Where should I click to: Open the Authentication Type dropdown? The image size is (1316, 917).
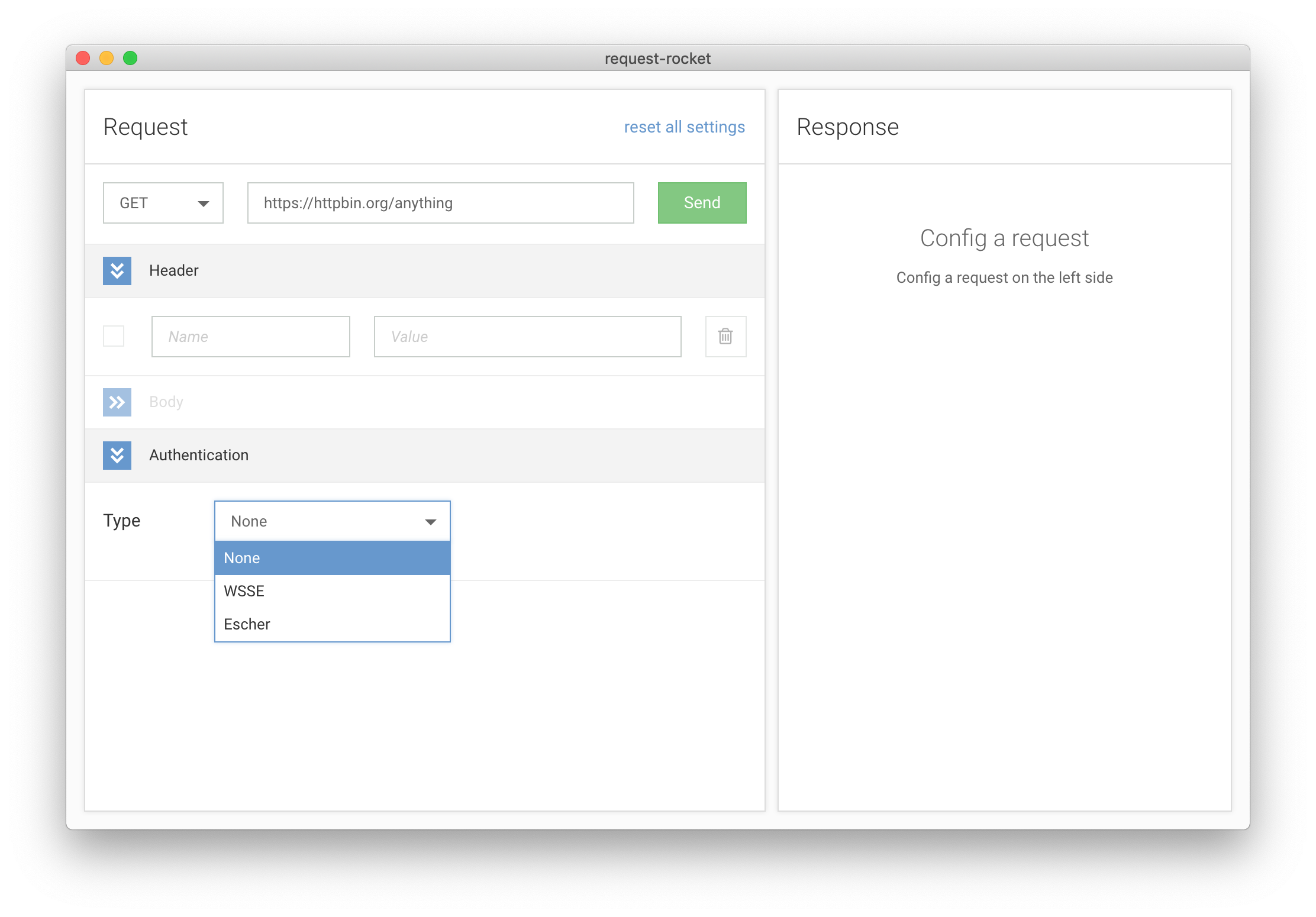pos(332,521)
